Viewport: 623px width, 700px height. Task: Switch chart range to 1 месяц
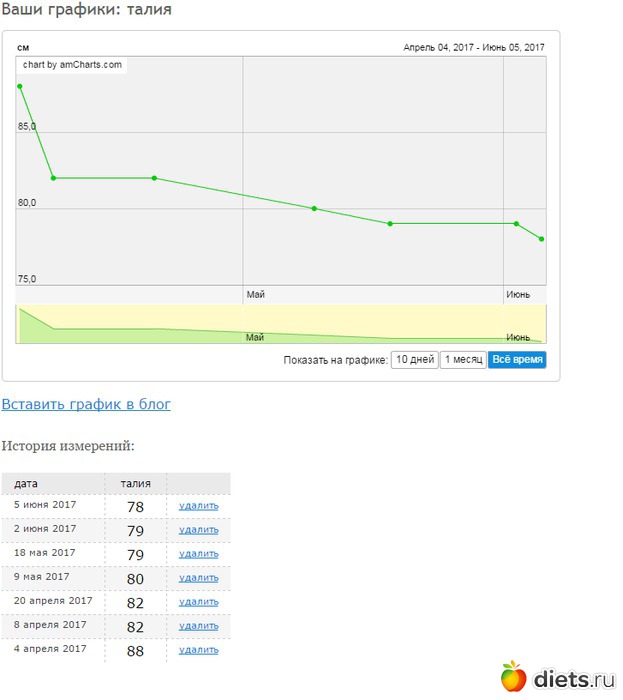click(x=463, y=360)
